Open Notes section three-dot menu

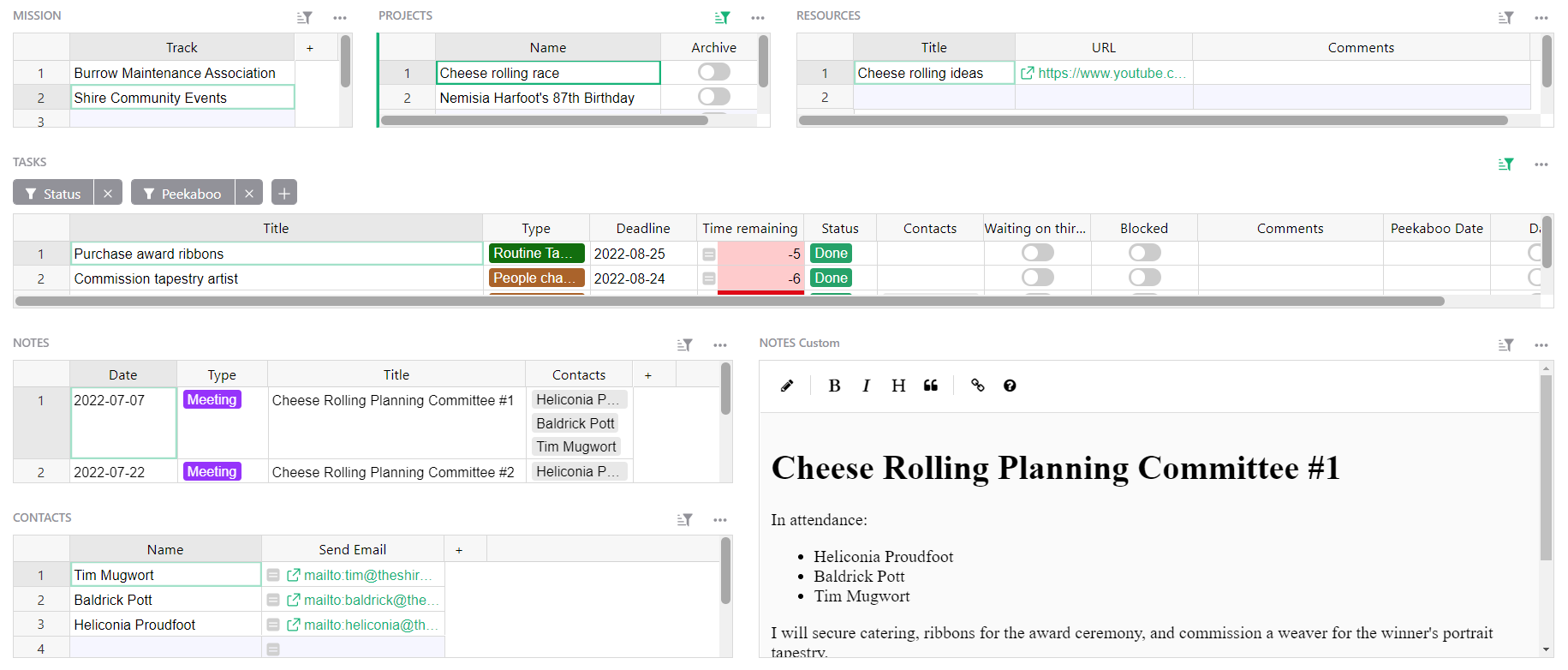pyautogui.click(x=719, y=344)
